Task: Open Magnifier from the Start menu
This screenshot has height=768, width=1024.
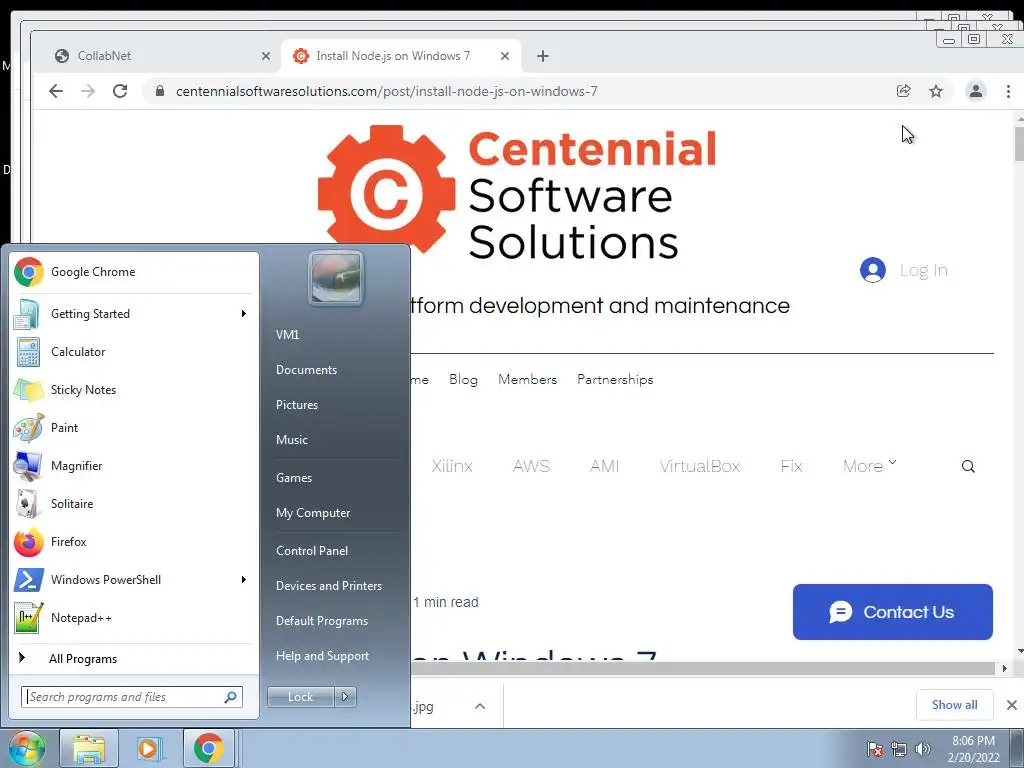Action: [134, 466]
